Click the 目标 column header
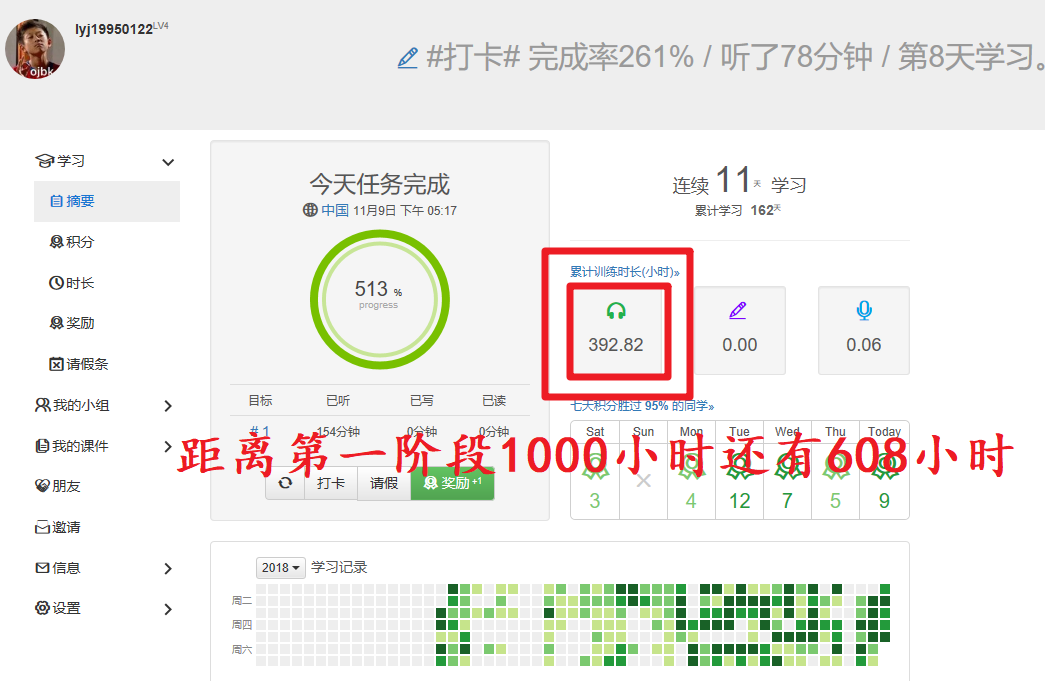1045x681 pixels. [261, 400]
